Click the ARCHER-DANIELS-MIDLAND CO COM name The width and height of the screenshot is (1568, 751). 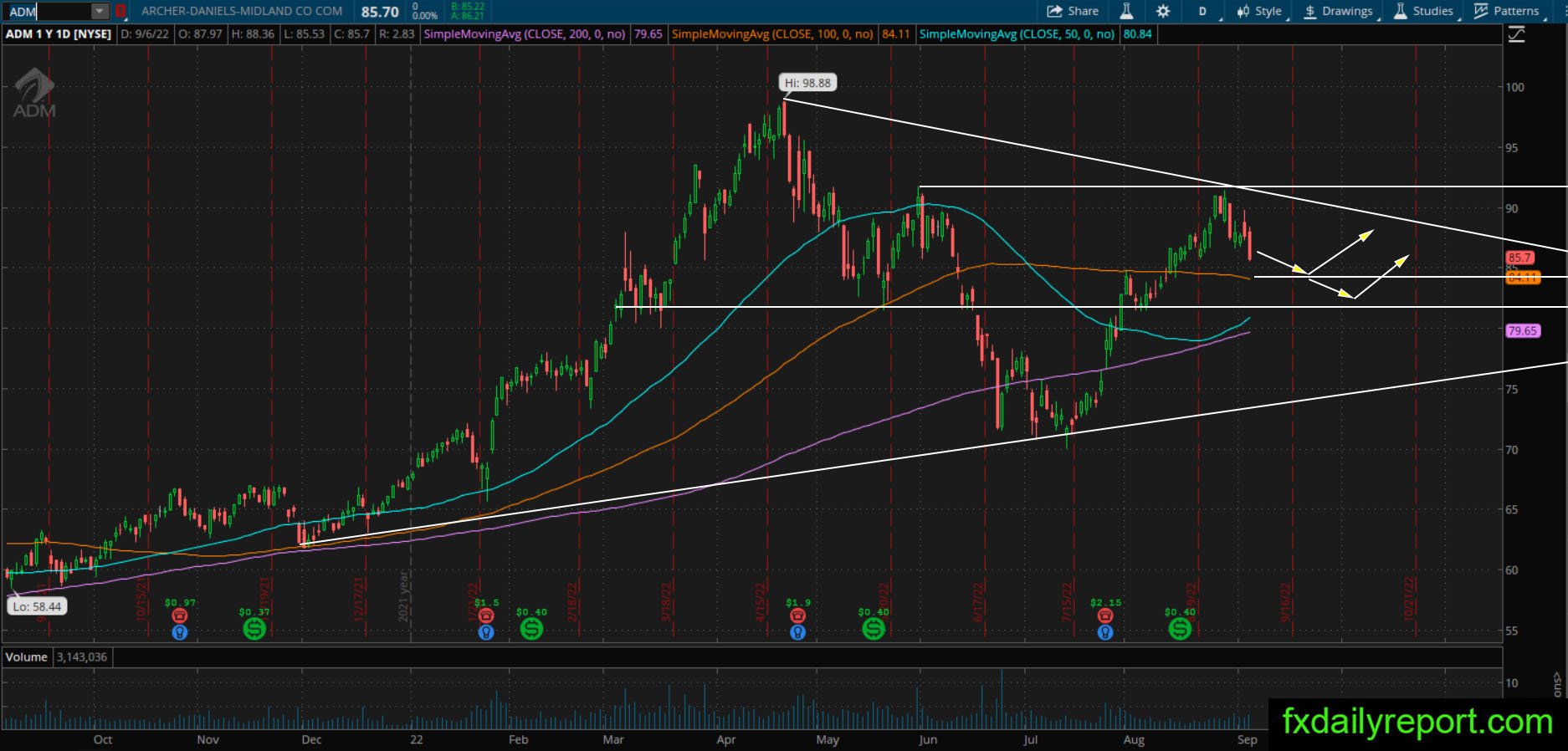[x=242, y=11]
